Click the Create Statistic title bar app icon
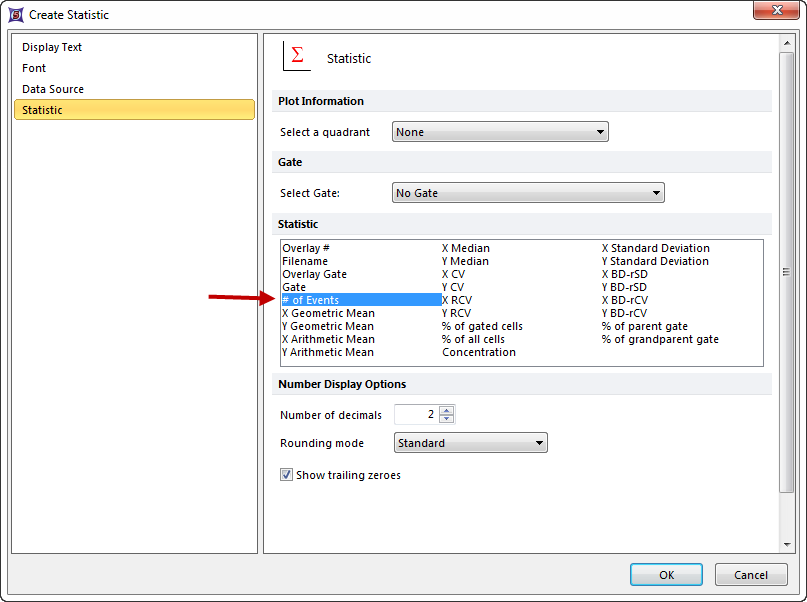This screenshot has height=602, width=807. (x=15, y=14)
